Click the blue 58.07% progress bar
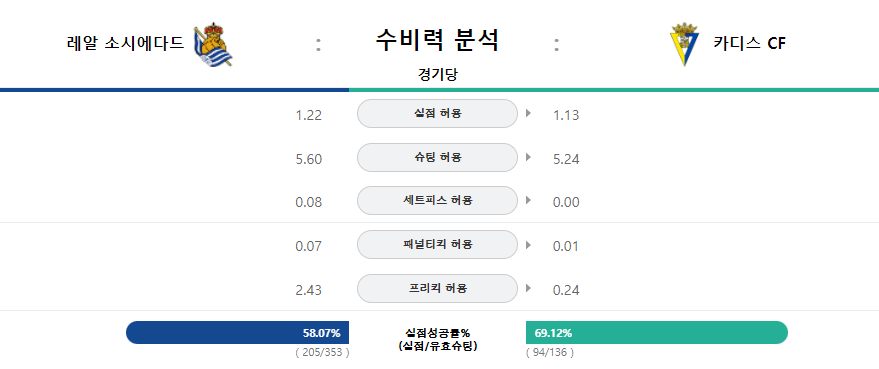879x369 pixels. tap(238, 333)
